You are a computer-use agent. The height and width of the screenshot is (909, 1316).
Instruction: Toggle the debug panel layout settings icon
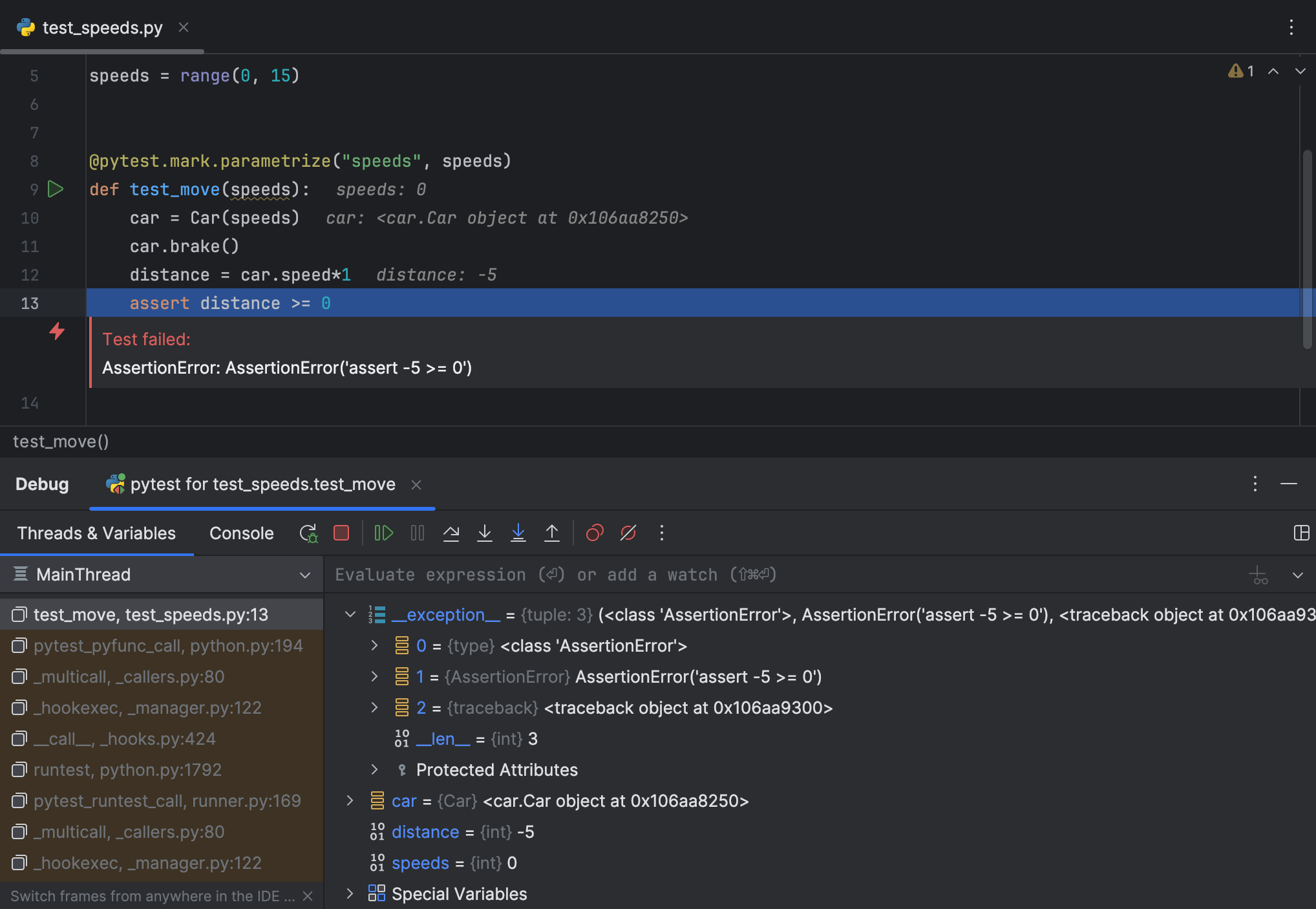(x=1301, y=533)
